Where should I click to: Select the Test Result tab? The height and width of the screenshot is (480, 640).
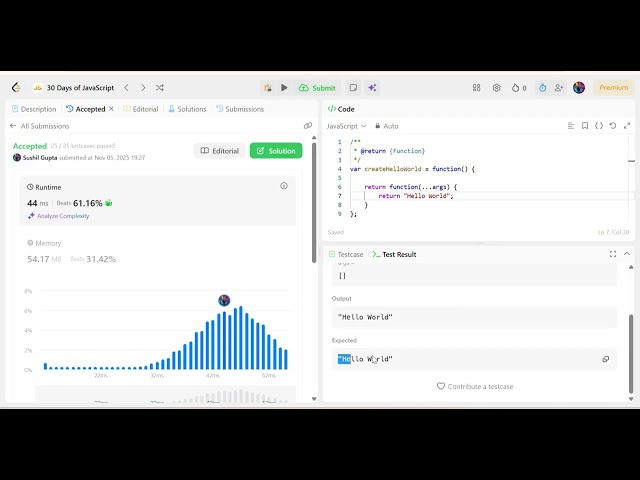click(x=394, y=254)
